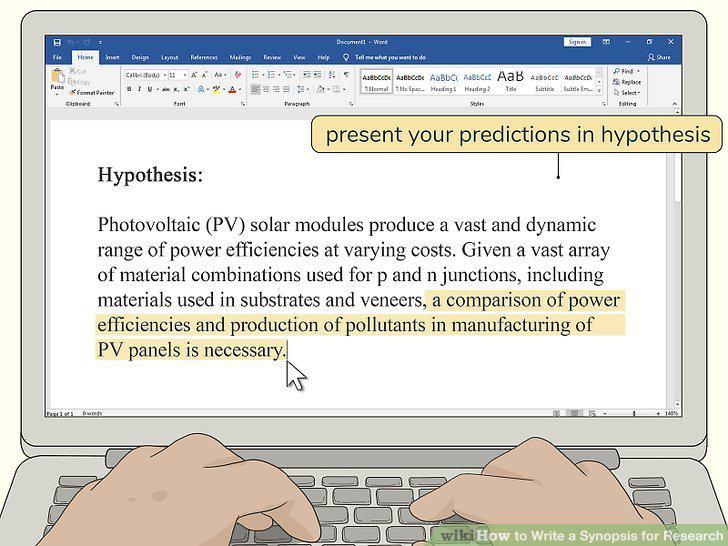The height and width of the screenshot is (546, 728).
Task: Open the View tab
Action: pyautogui.click(x=299, y=57)
